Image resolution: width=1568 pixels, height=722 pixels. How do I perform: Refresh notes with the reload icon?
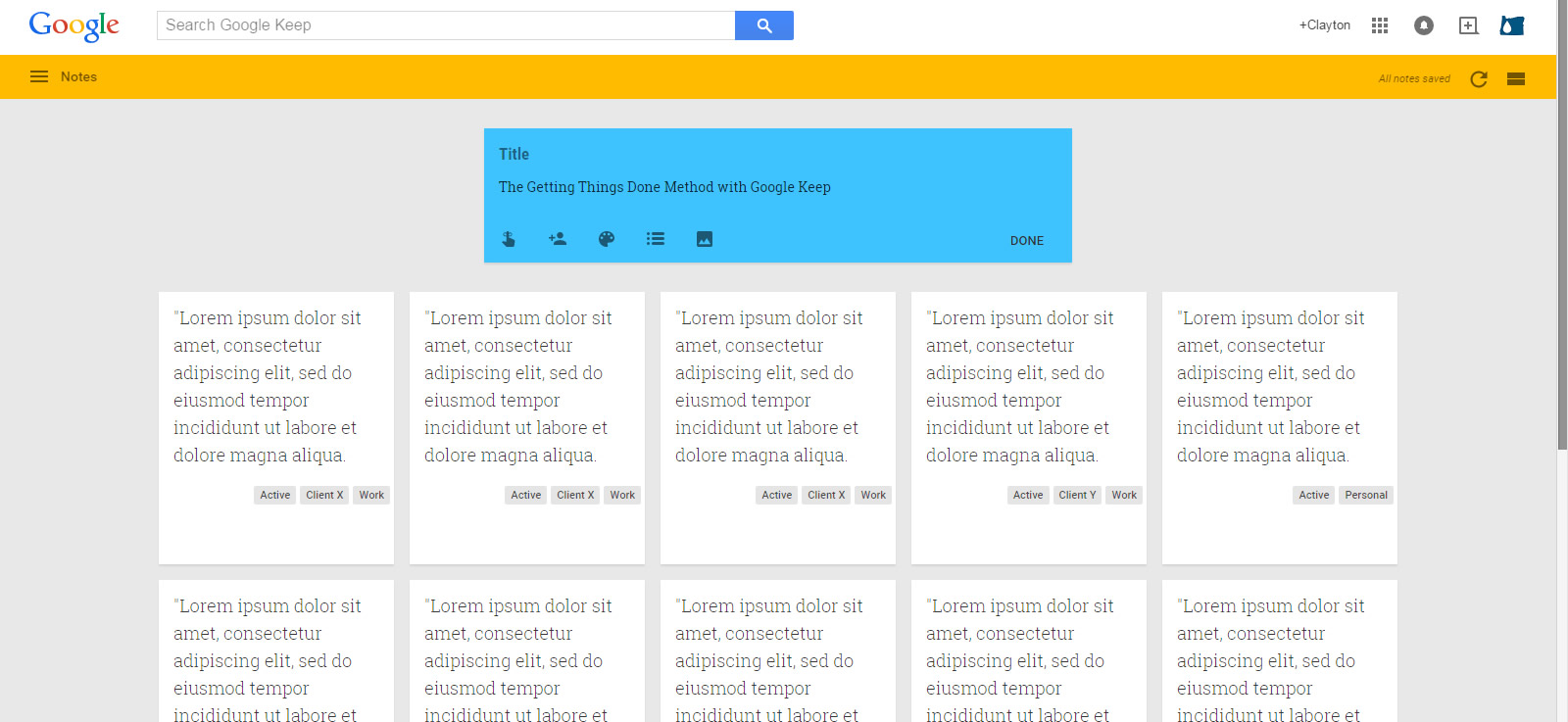click(x=1479, y=78)
